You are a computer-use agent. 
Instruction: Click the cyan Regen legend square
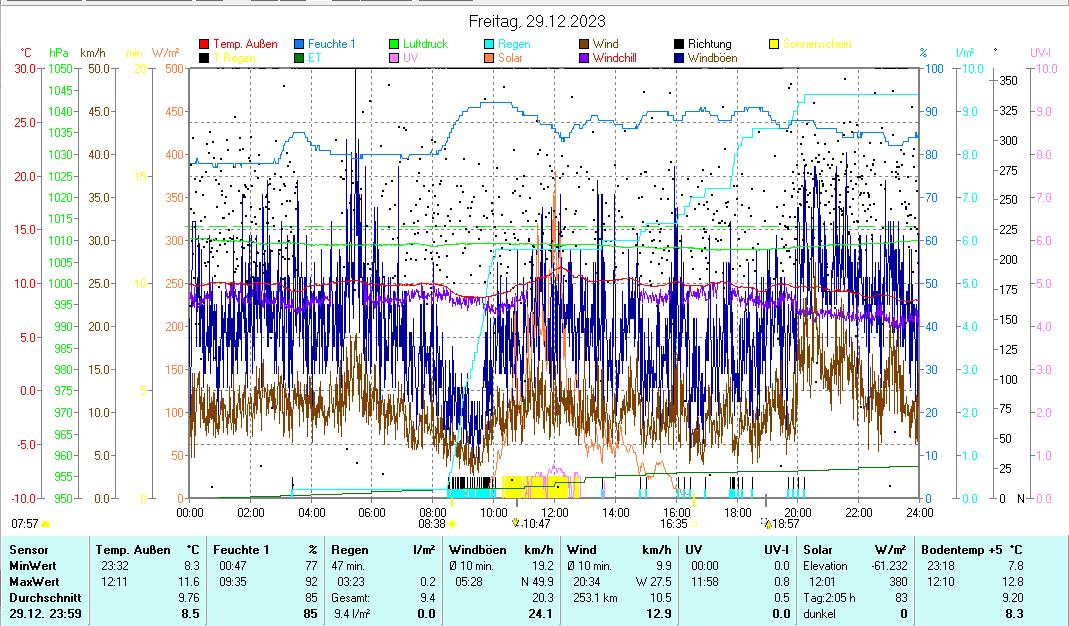coord(489,44)
